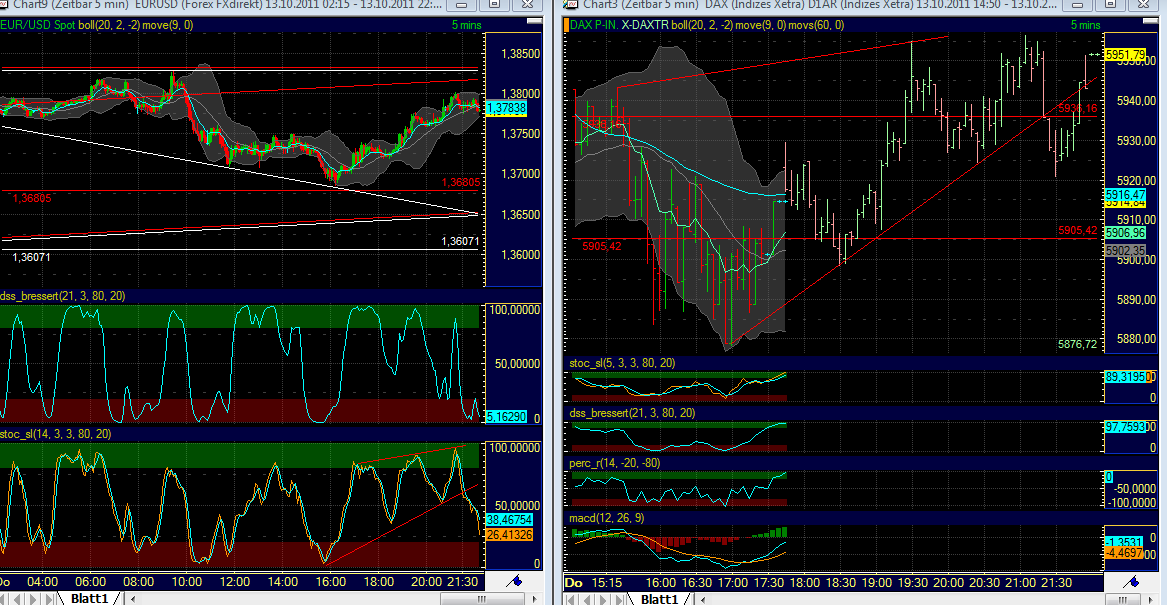Screen dimensions: 1167x605
Task: Click stoc_sl value tag 89,3195
Action: click(1126, 377)
